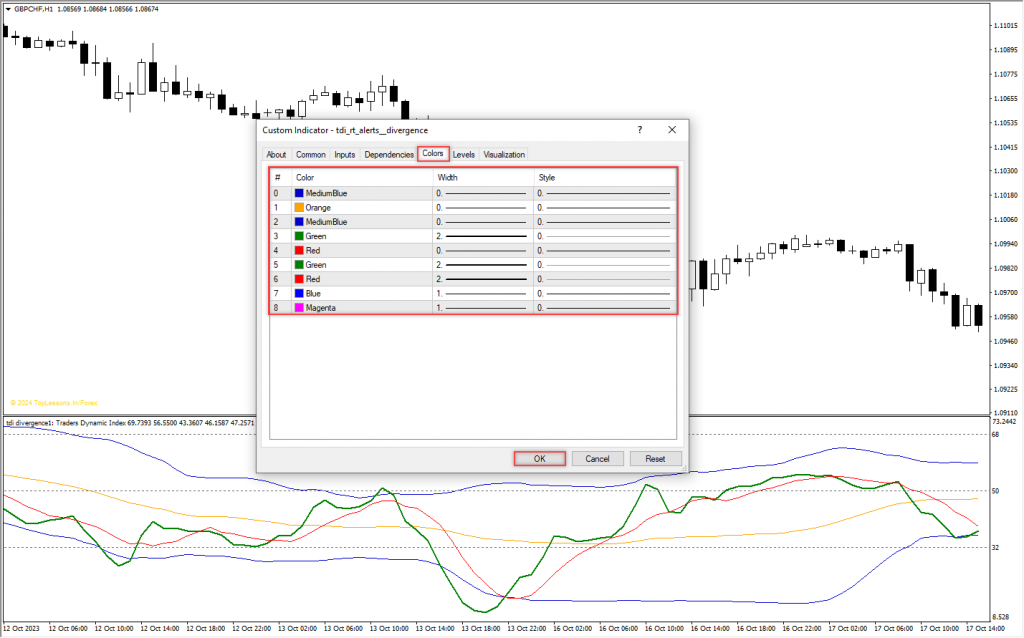The height and width of the screenshot is (638, 1024).
Task: Close the Custom Indicator dialog
Action: (x=672, y=130)
